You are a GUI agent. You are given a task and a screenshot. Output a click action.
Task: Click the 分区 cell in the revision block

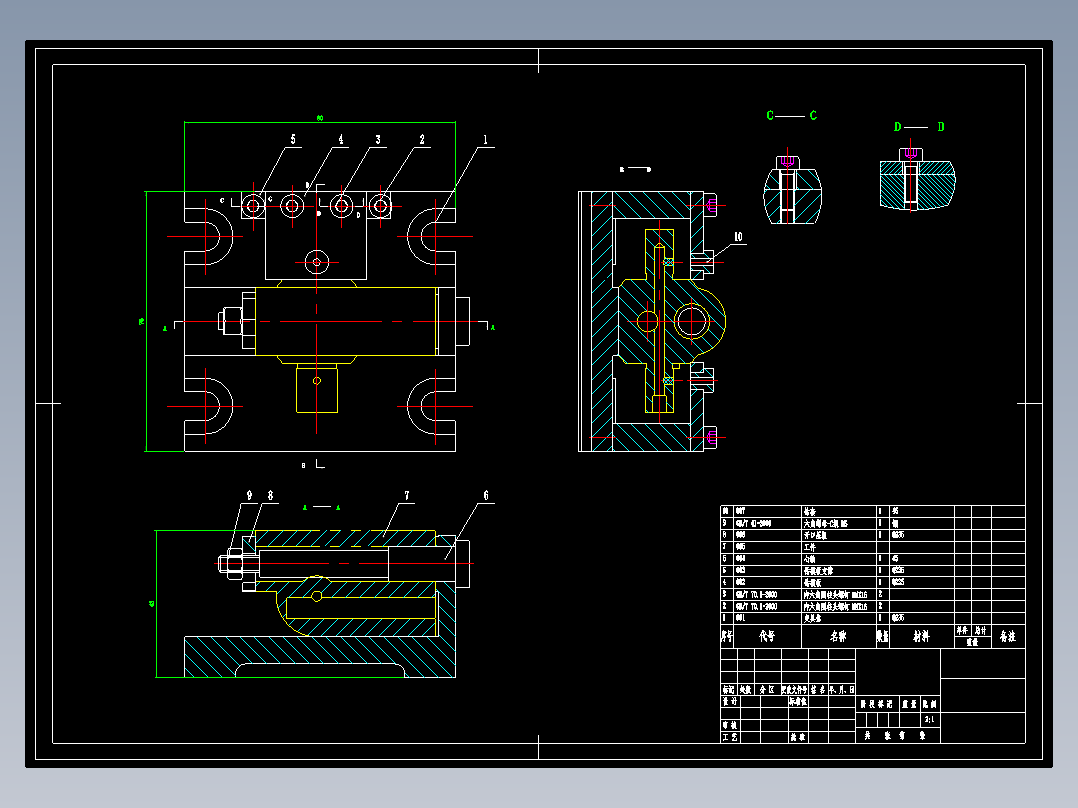click(x=767, y=689)
